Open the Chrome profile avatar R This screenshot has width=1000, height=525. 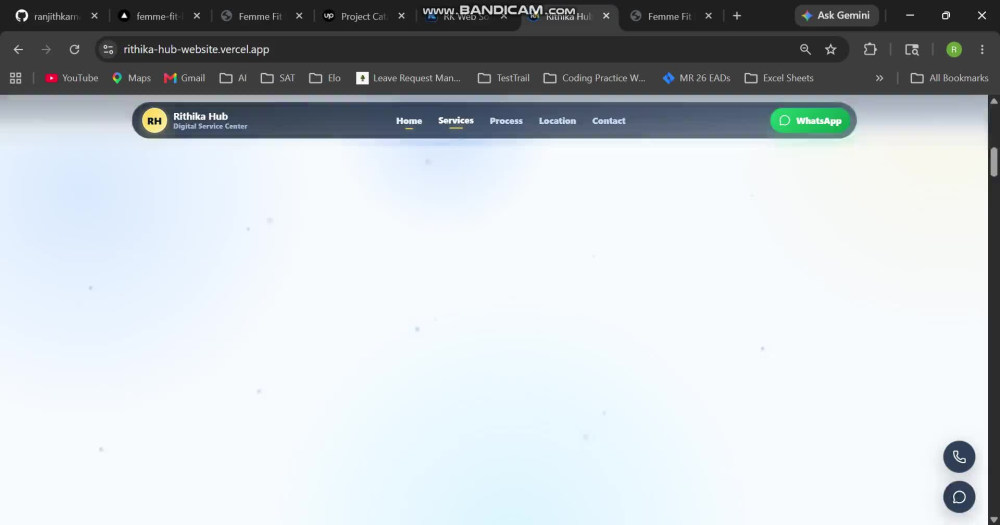point(953,49)
